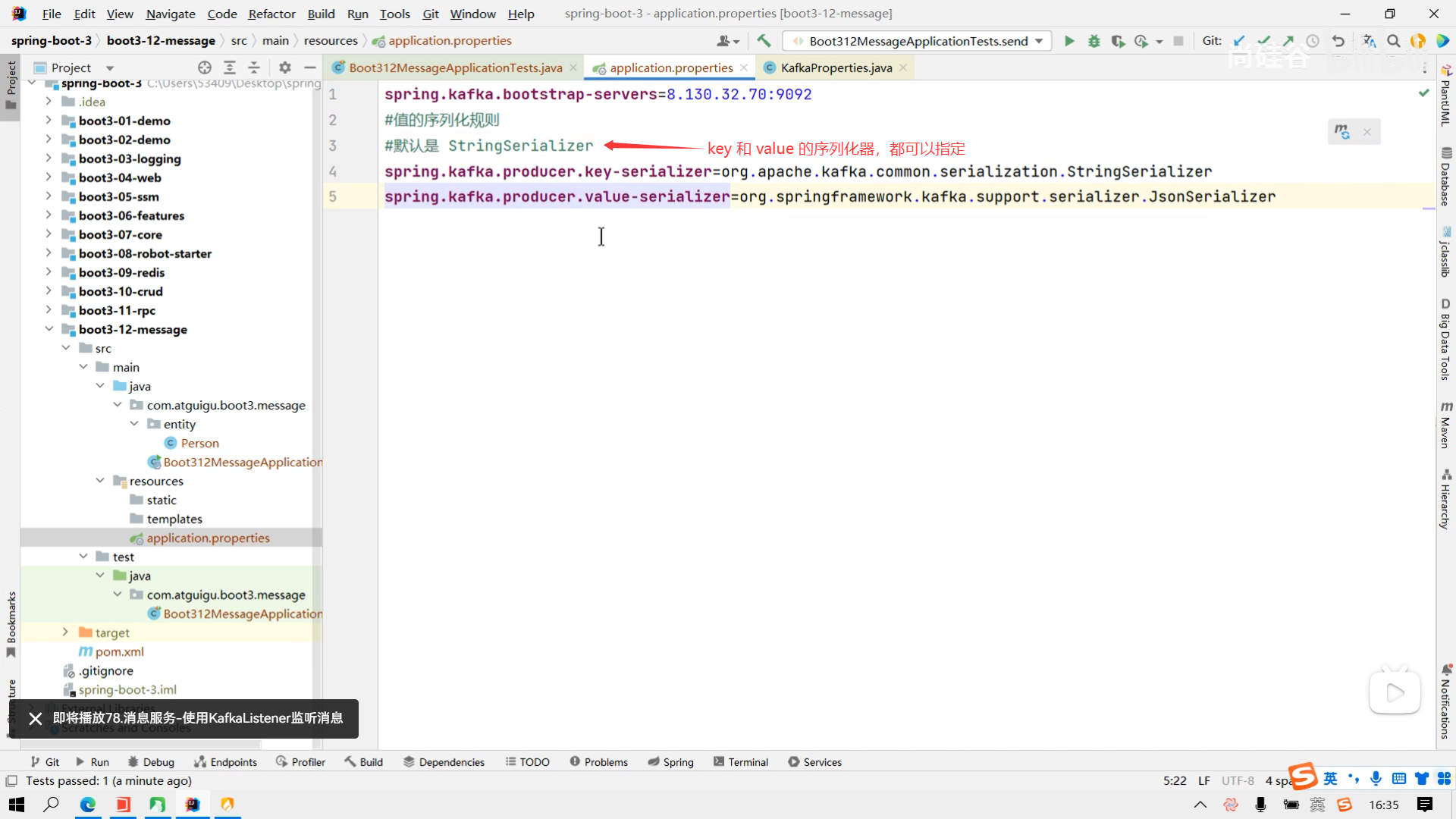This screenshot has height=819, width=1456.
Task: Switch to KafkaProperties.java tab
Action: click(836, 67)
